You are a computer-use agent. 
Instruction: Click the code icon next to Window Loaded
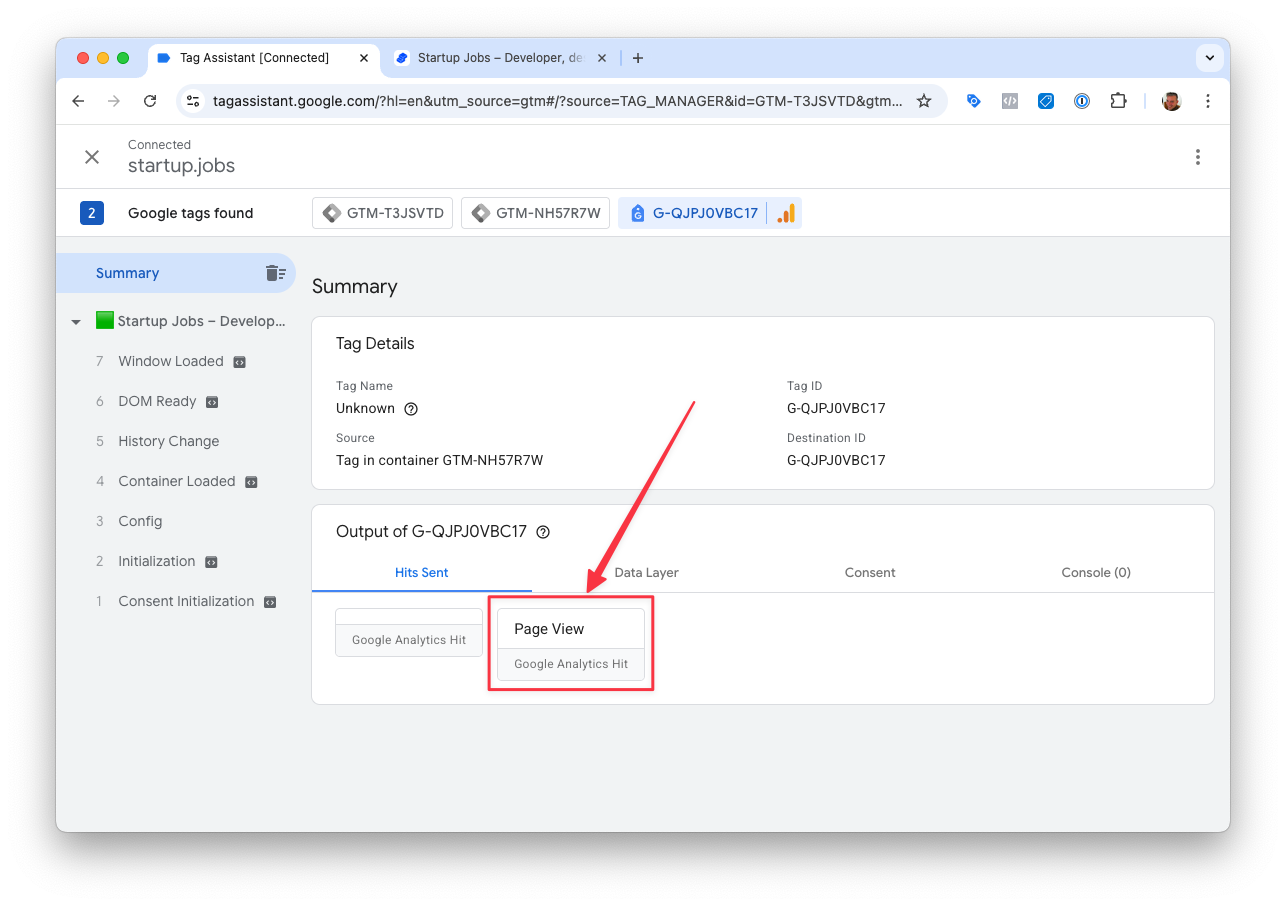coord(240,362)
